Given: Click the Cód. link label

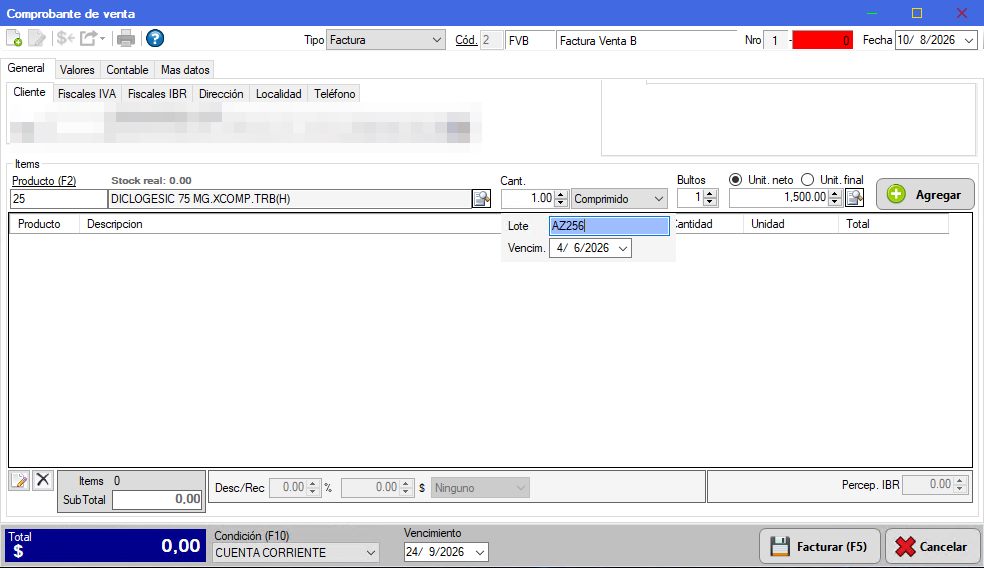Looking at the screenshot, I should (x=466, y=40).
